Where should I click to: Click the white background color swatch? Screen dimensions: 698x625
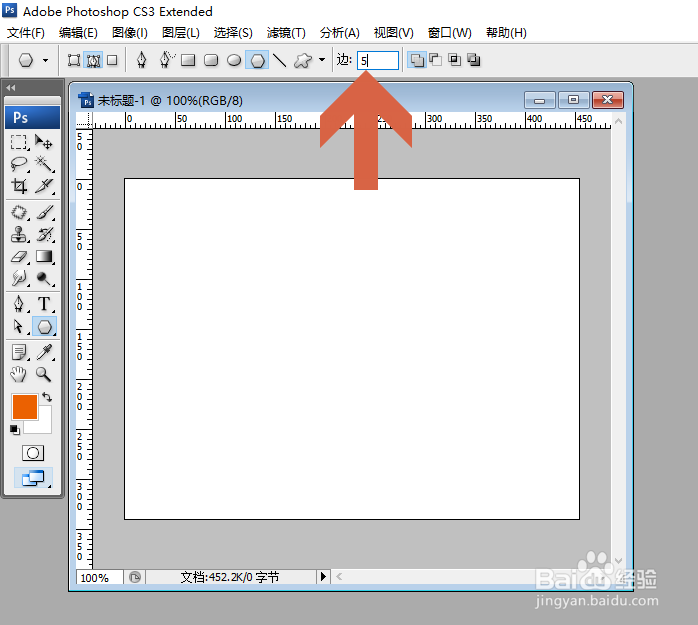tap(44, 423)
